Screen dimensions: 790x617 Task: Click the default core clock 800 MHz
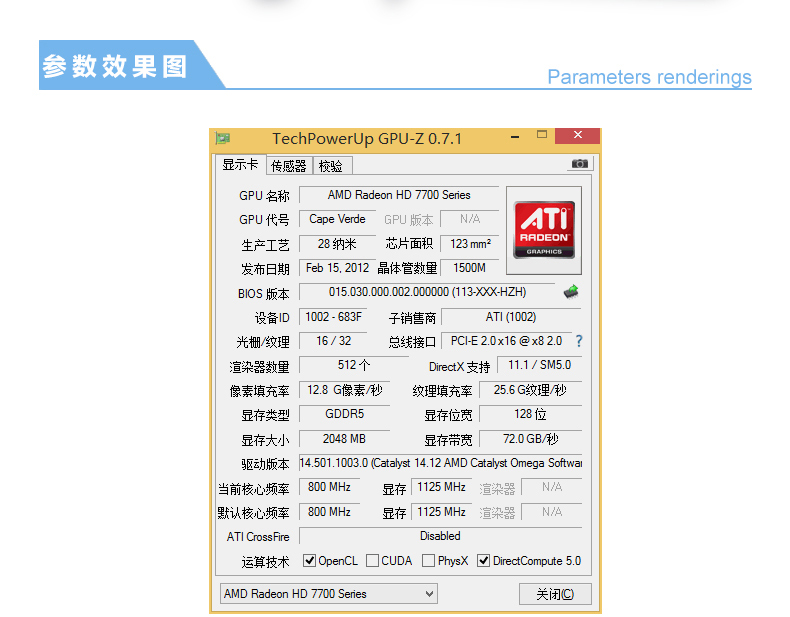[x=330, y=512]
